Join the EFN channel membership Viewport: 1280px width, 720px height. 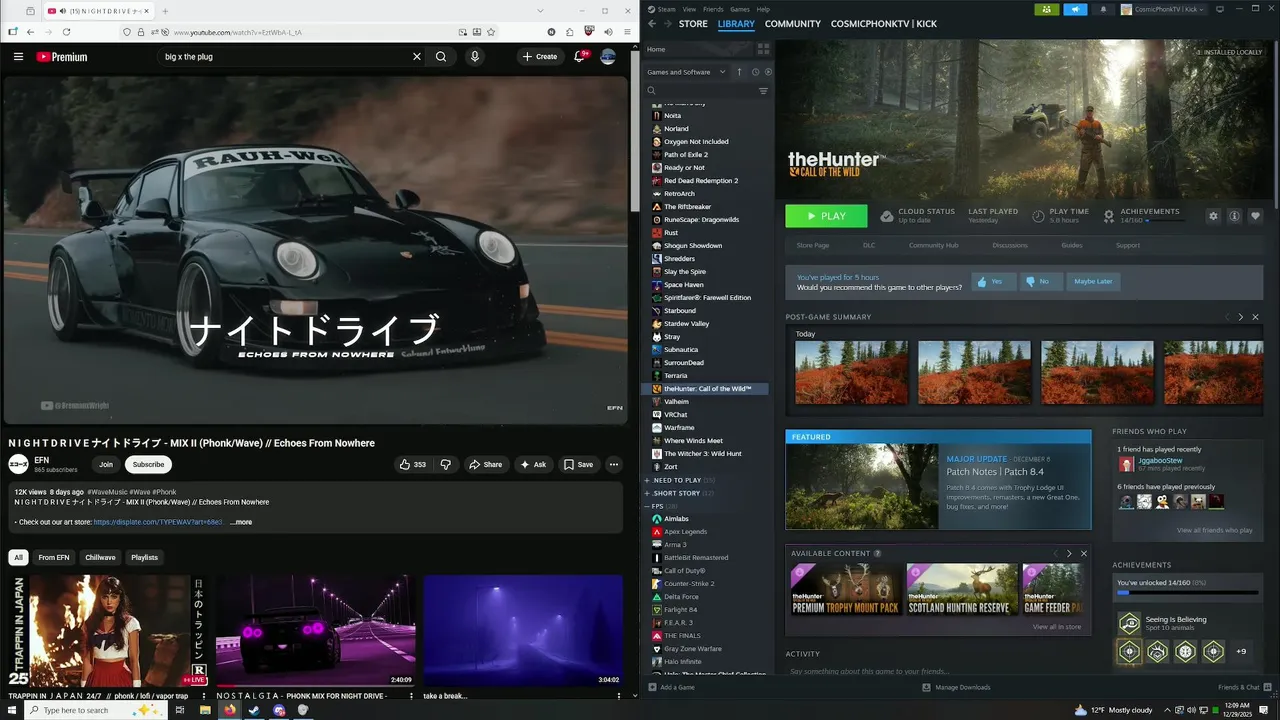(x=106, y=464)
